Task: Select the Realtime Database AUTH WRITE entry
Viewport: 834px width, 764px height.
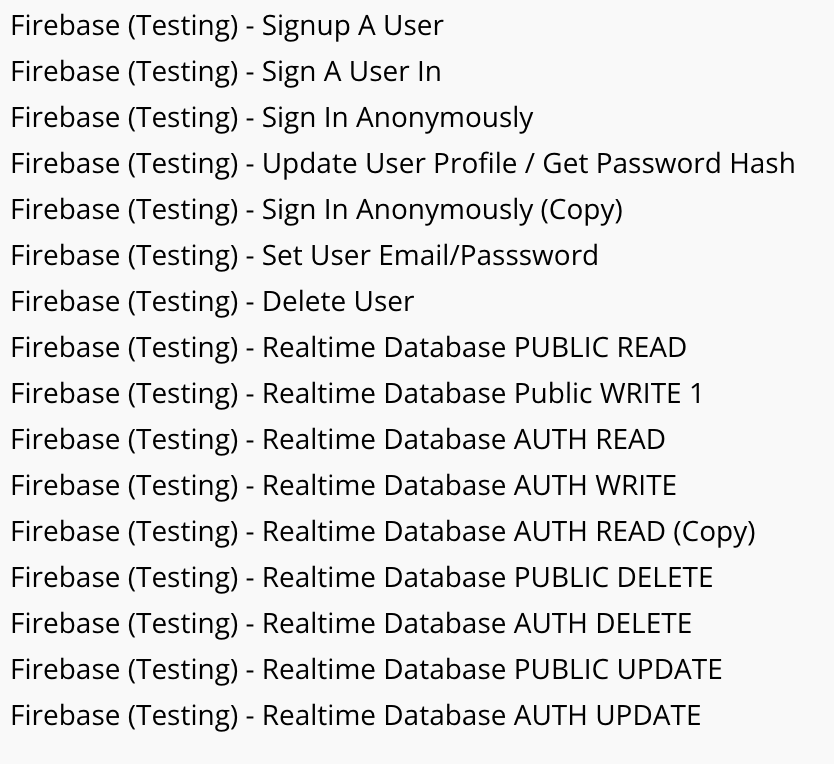Action: (x=343, y=486)
